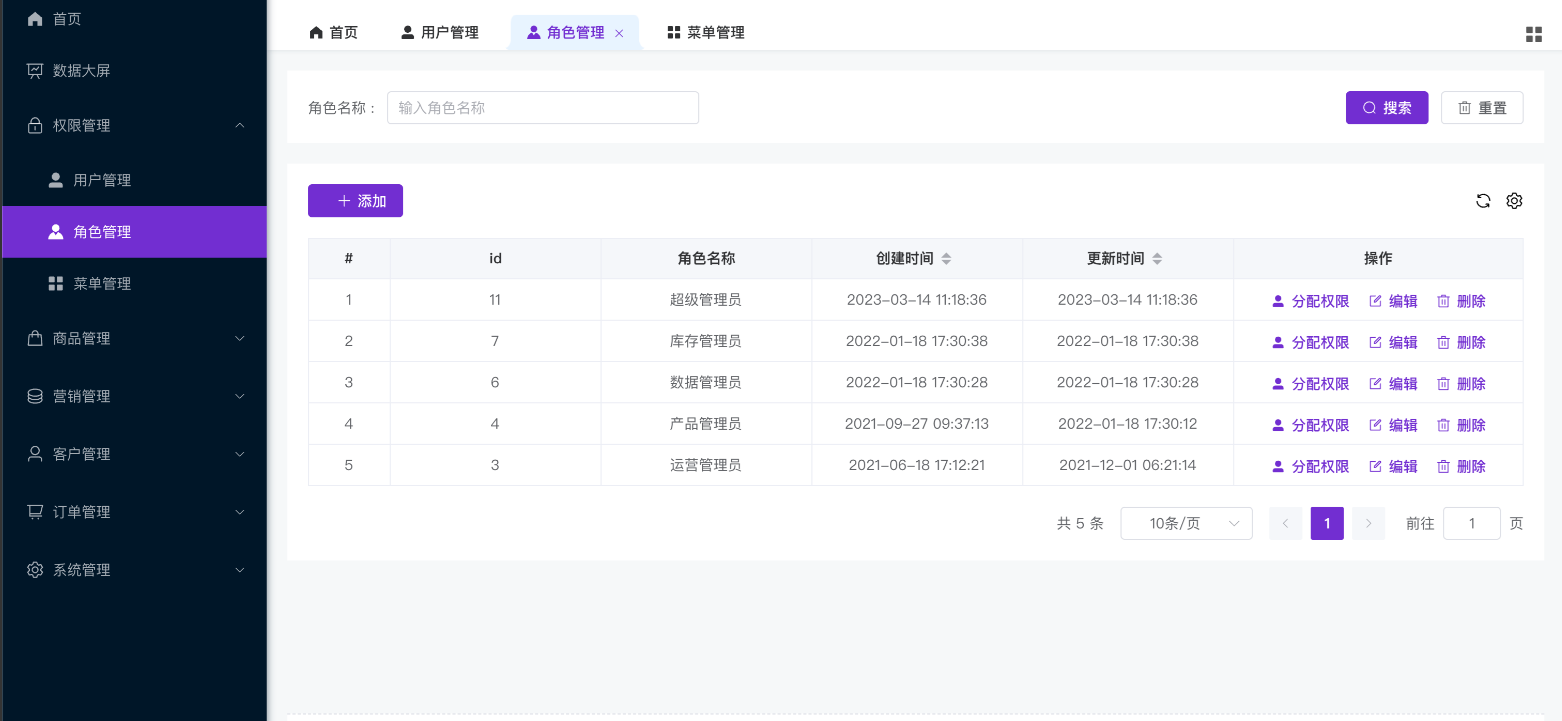Image resolution: width=1562 pixels, height=721 pixels.
Task: Delete the 产品管理员 role
Action: 1461,425
